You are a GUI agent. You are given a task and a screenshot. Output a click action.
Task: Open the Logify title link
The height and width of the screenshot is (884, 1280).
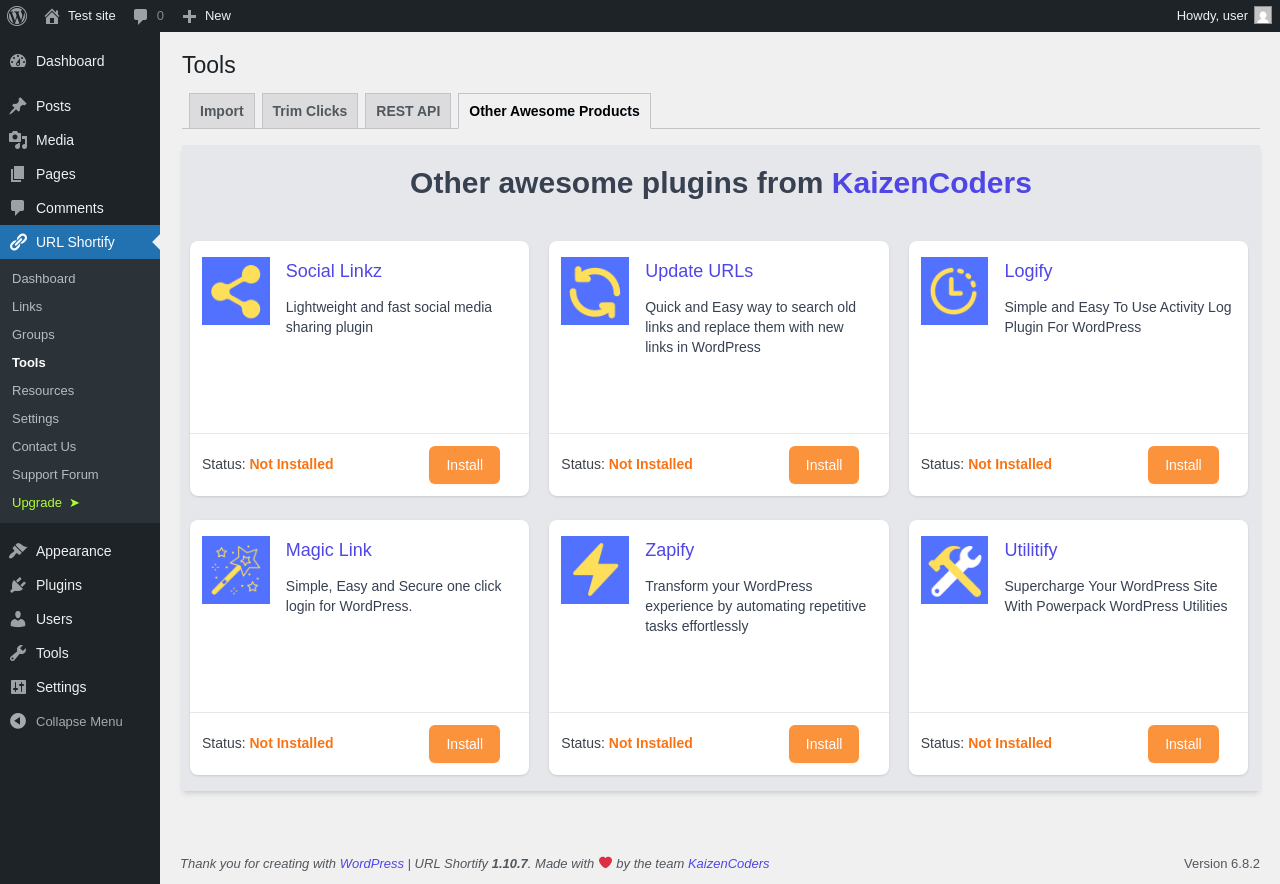pyautogui.click(x=1028, y=271)
